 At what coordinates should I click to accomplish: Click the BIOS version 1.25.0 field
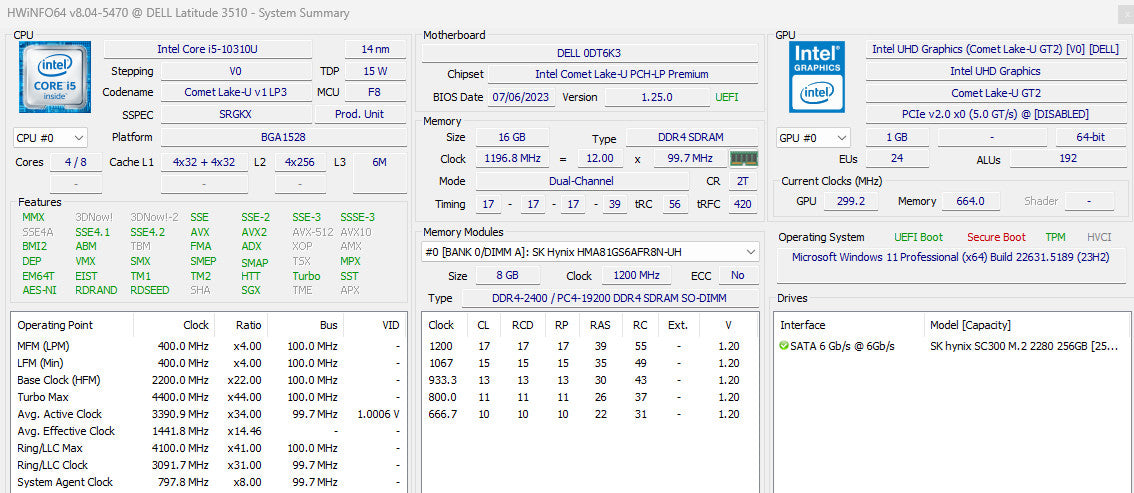click(657, 98)
